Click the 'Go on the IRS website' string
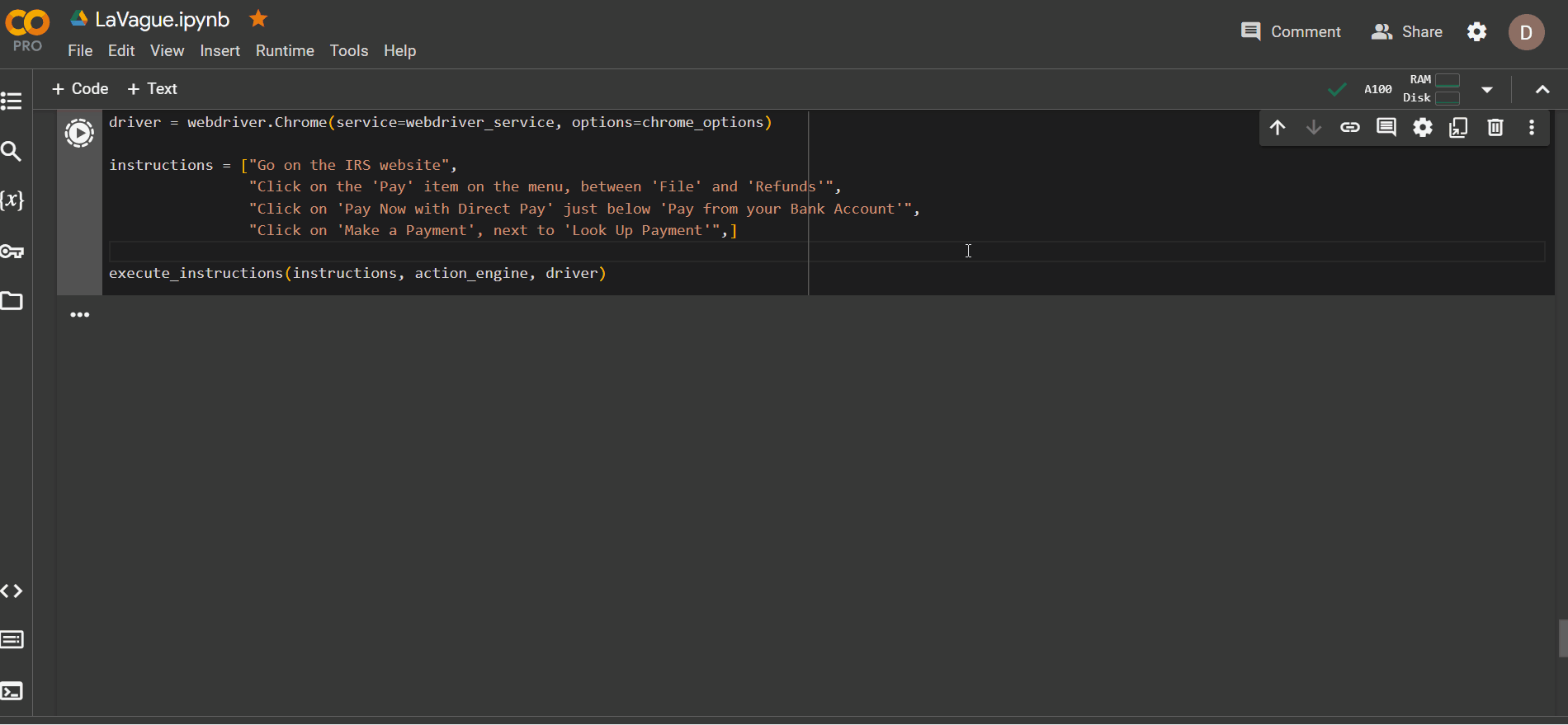Viewport: 1568px width, 725px height. tap(348, 165)
